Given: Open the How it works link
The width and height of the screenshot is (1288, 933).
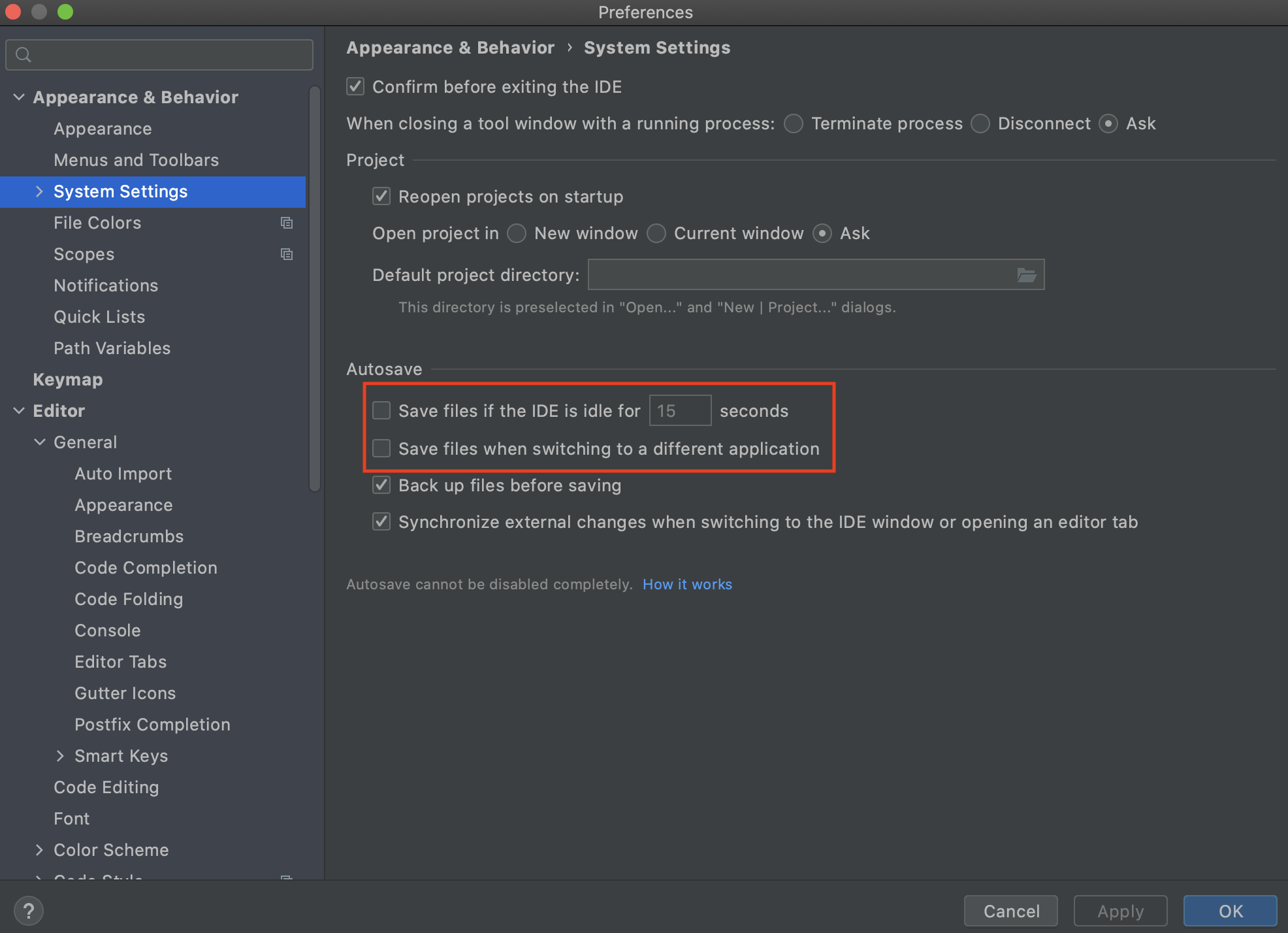Looking at the screenshot, I should [x=687, y=584].
